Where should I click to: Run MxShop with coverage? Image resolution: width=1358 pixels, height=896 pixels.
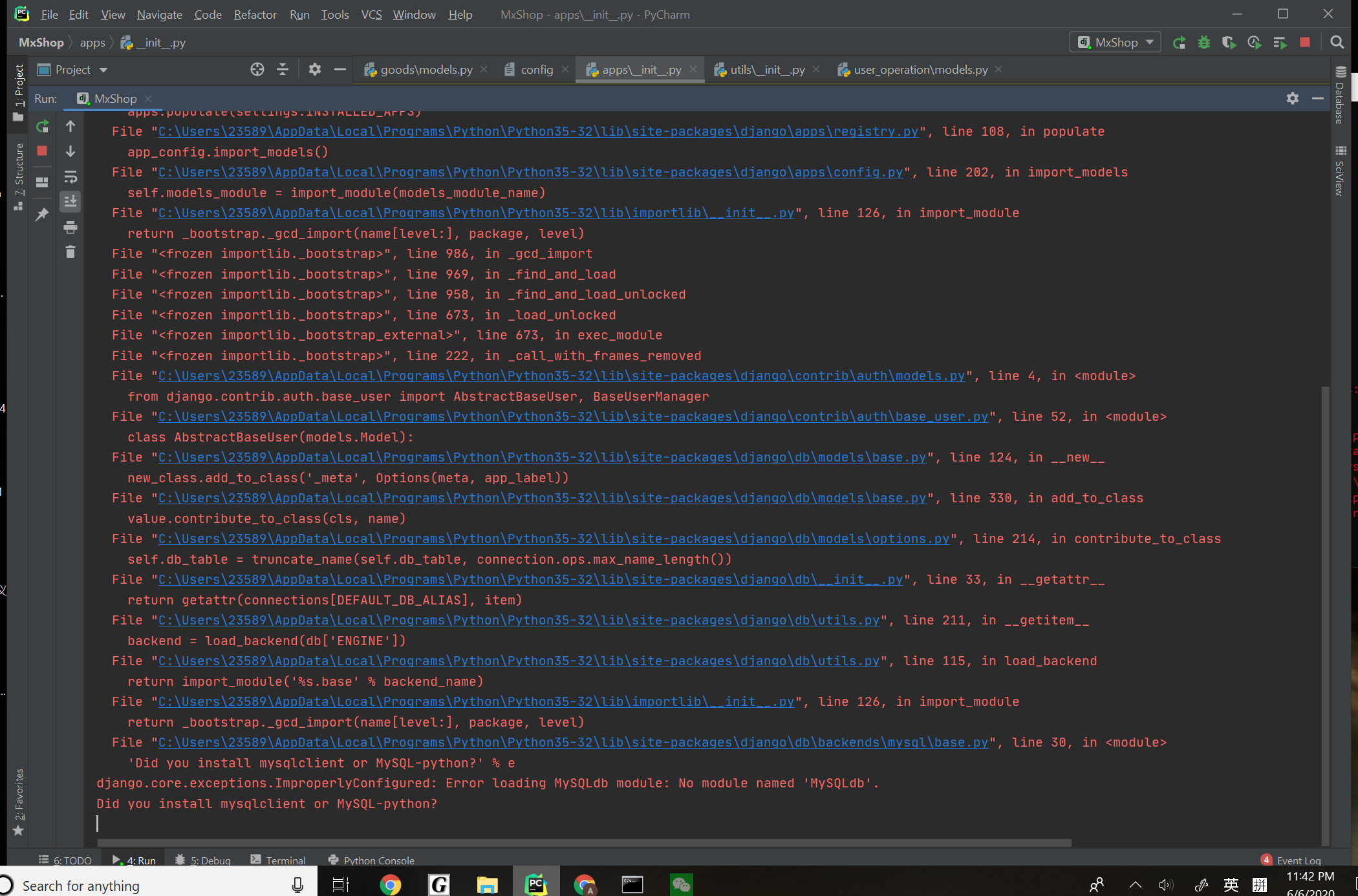1229,43
